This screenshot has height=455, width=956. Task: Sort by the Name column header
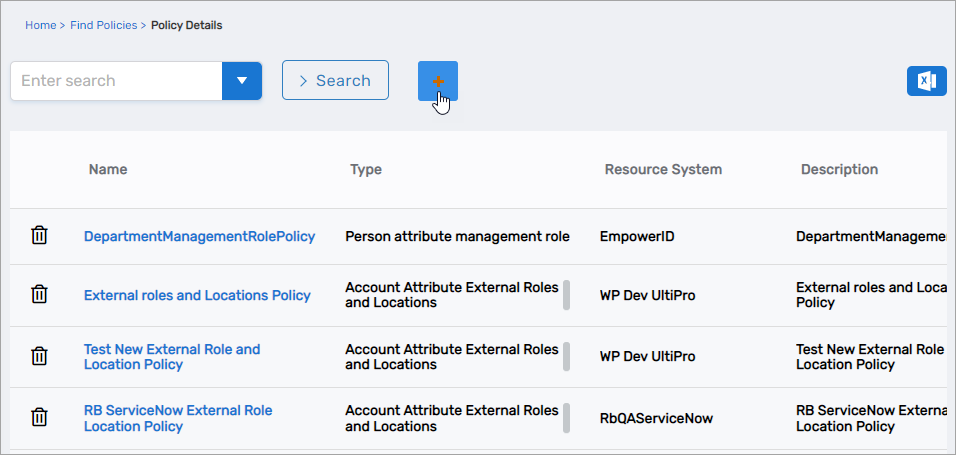tap(108, 170)
